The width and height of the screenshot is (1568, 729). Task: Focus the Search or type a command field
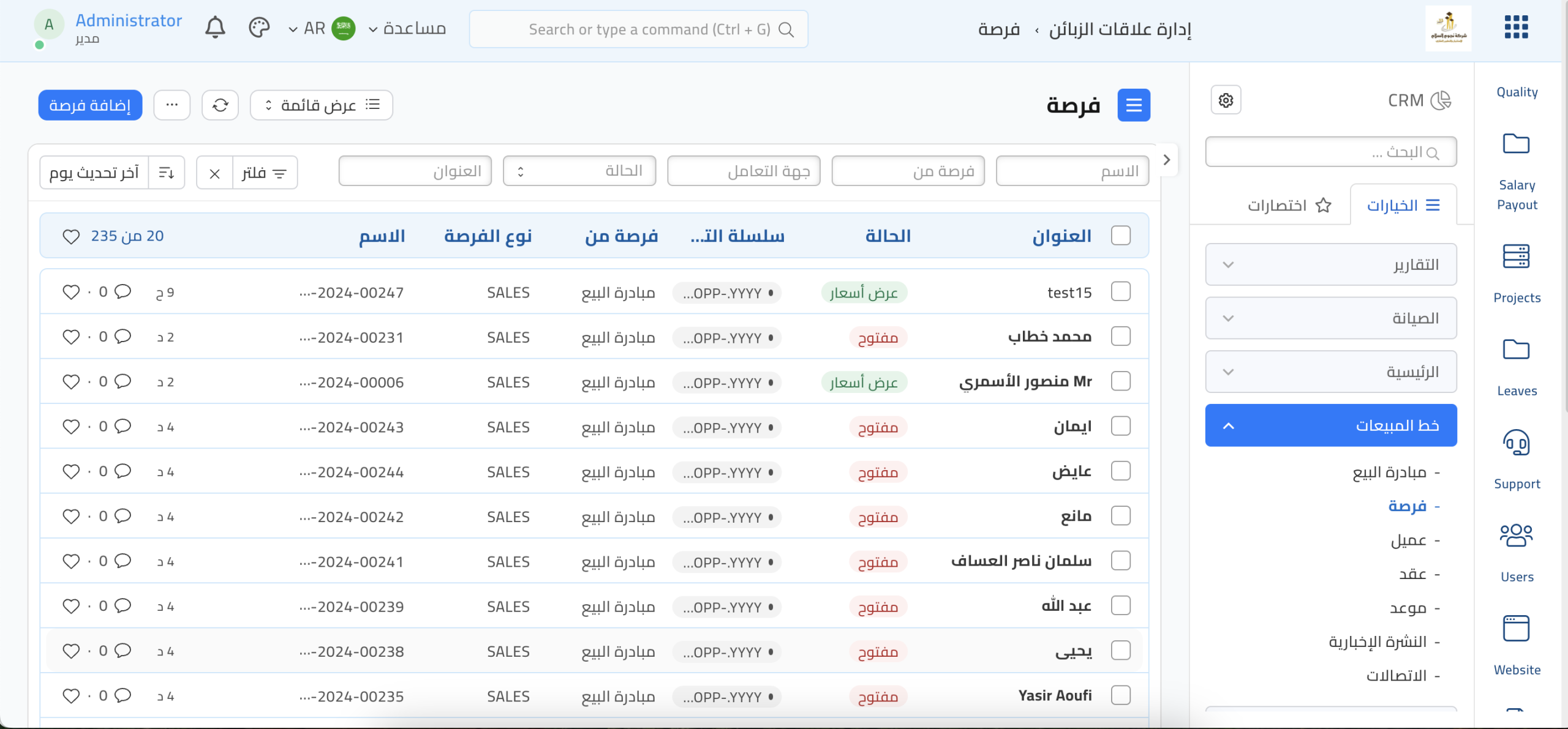click(638, 29)
